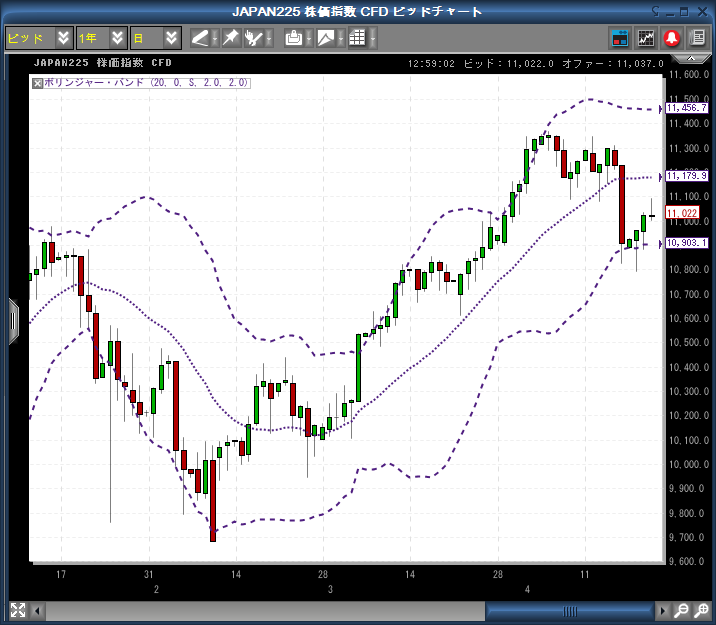The image size is (716, 625).
Task: Click the print chart icon
Action: point(293,38)
